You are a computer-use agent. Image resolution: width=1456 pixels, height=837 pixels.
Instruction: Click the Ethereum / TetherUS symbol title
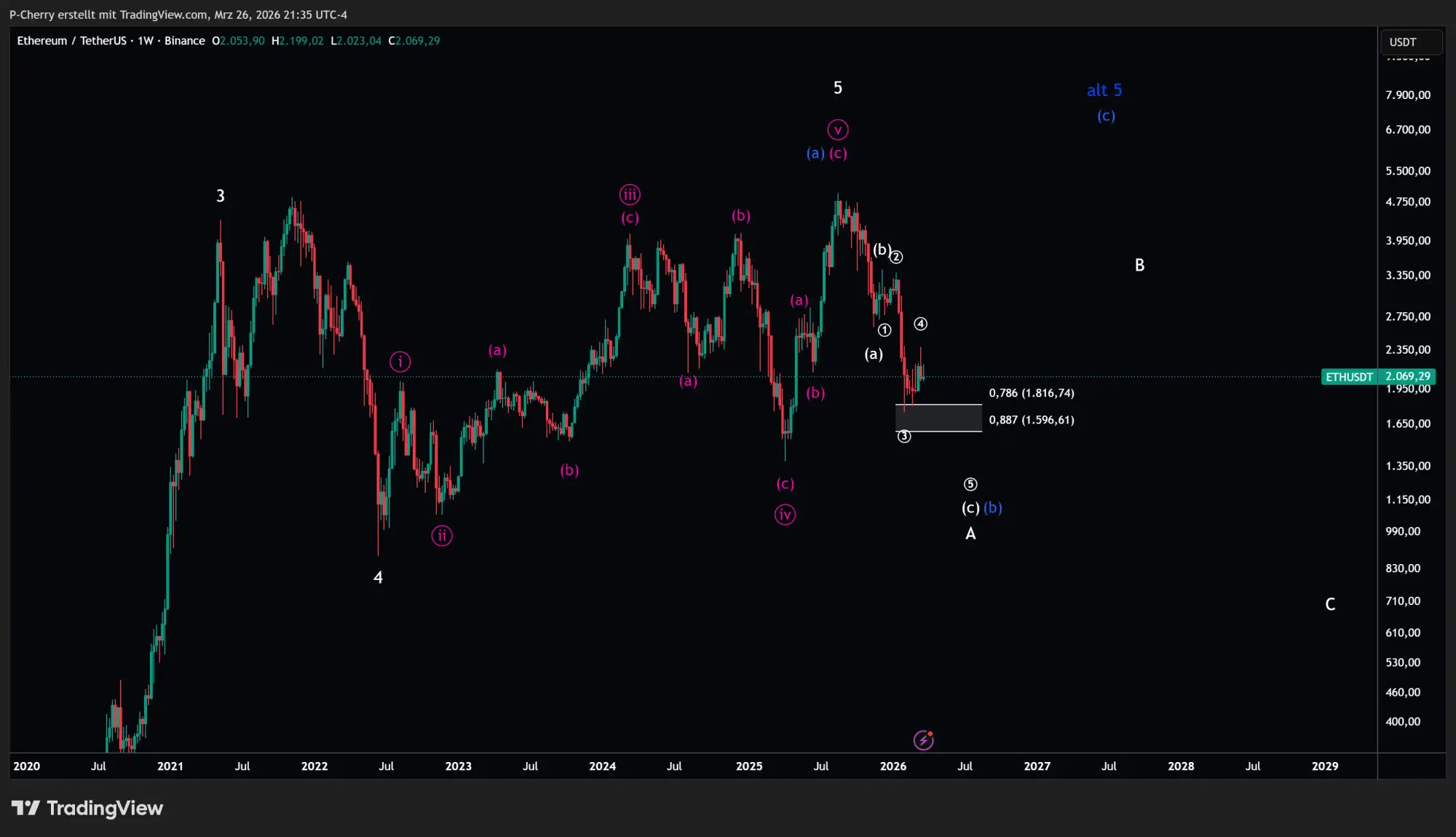click(71, 41)
